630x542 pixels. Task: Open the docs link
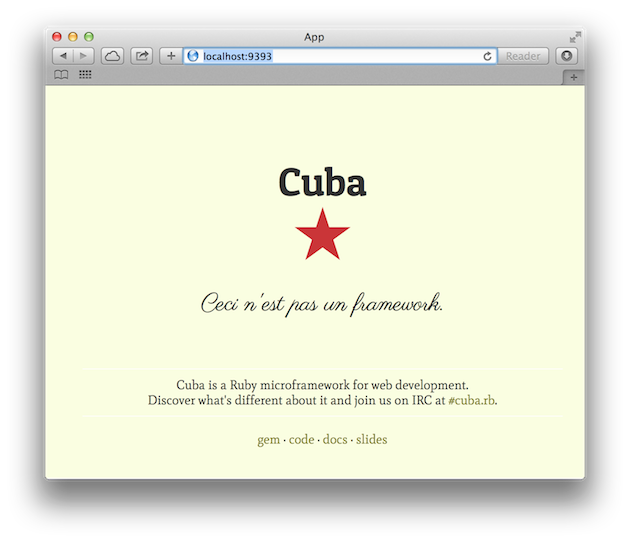[x=335, y=439]
